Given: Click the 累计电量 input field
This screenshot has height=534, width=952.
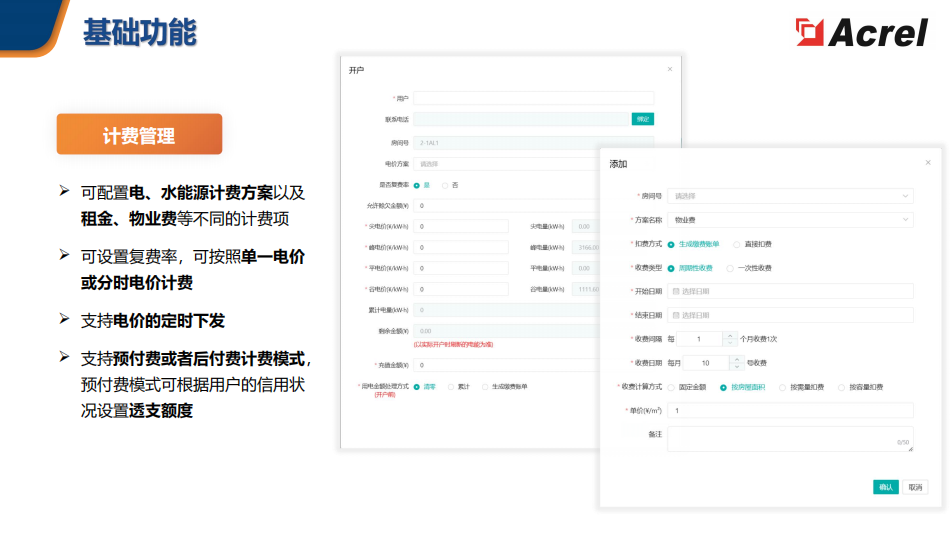Looking at the screenshot, I should pyautogui.click(x=506, y=310).
